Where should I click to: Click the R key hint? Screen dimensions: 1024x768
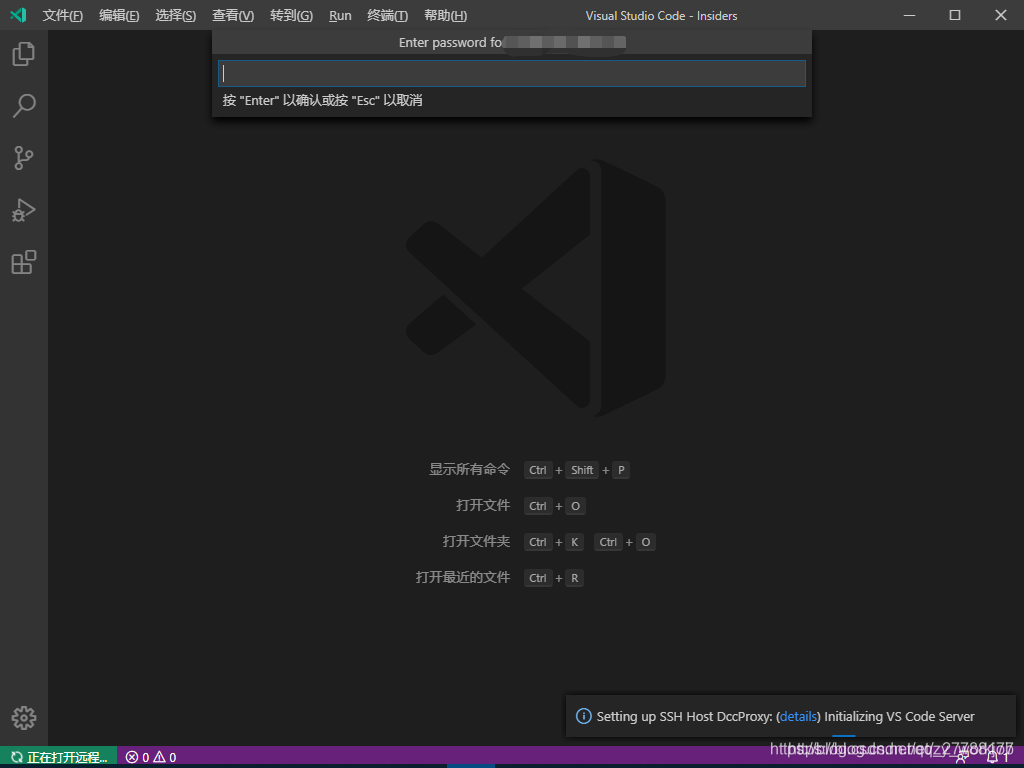tap(575, 578)
